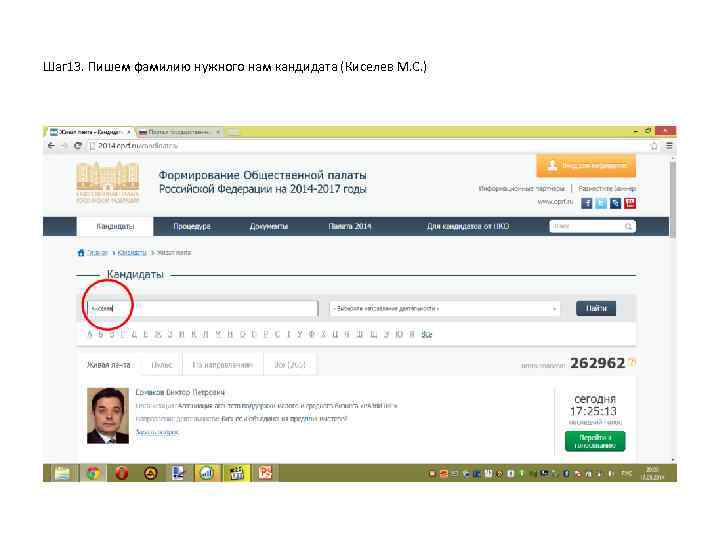The image size is (720, 540).
Task: Filter candidates by letter Ф
Action: pyautogui.click(x=311, y=334)
